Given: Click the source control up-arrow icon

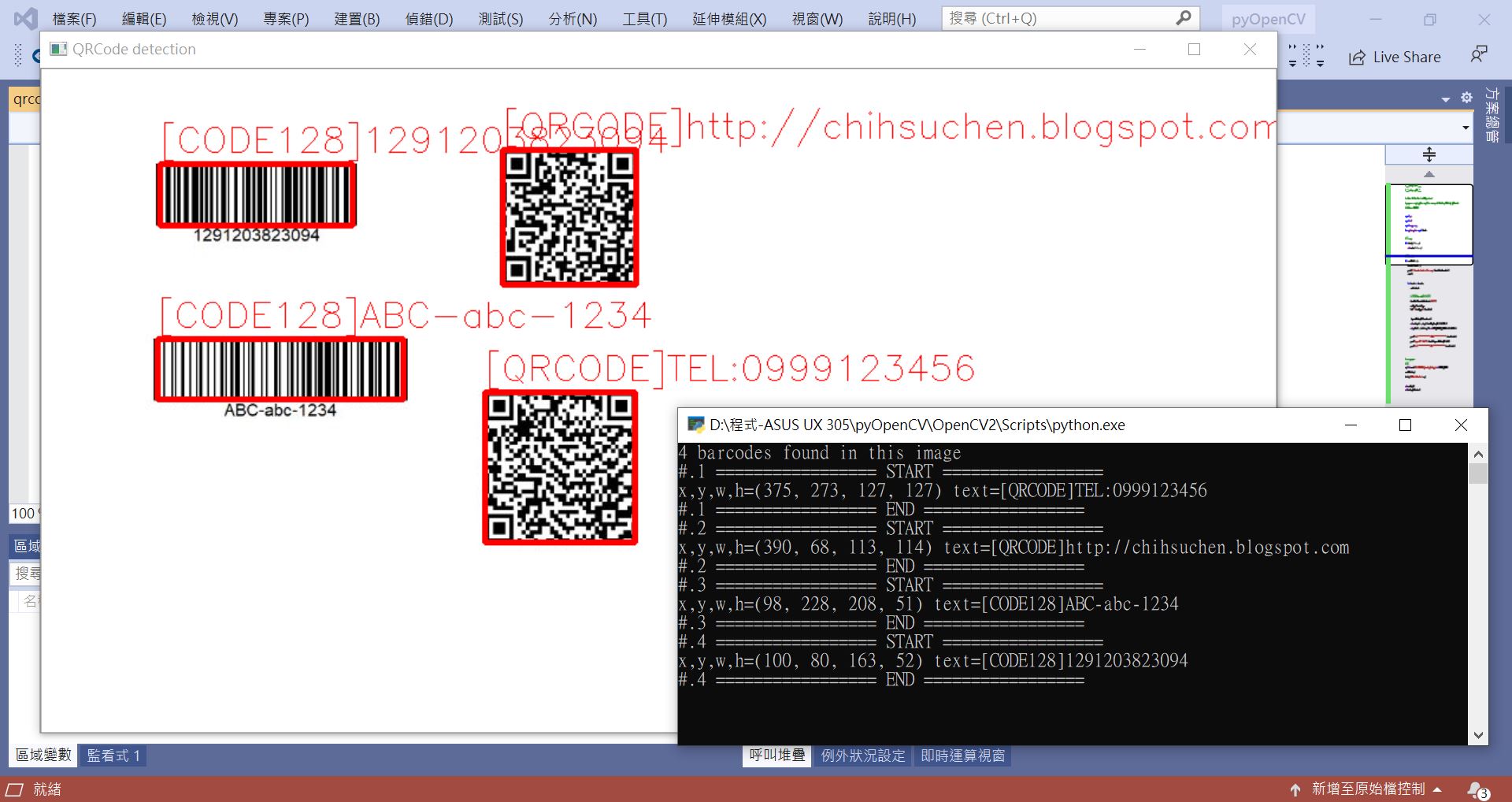Looking at the screenshot, I should (x=1295, y=789).
